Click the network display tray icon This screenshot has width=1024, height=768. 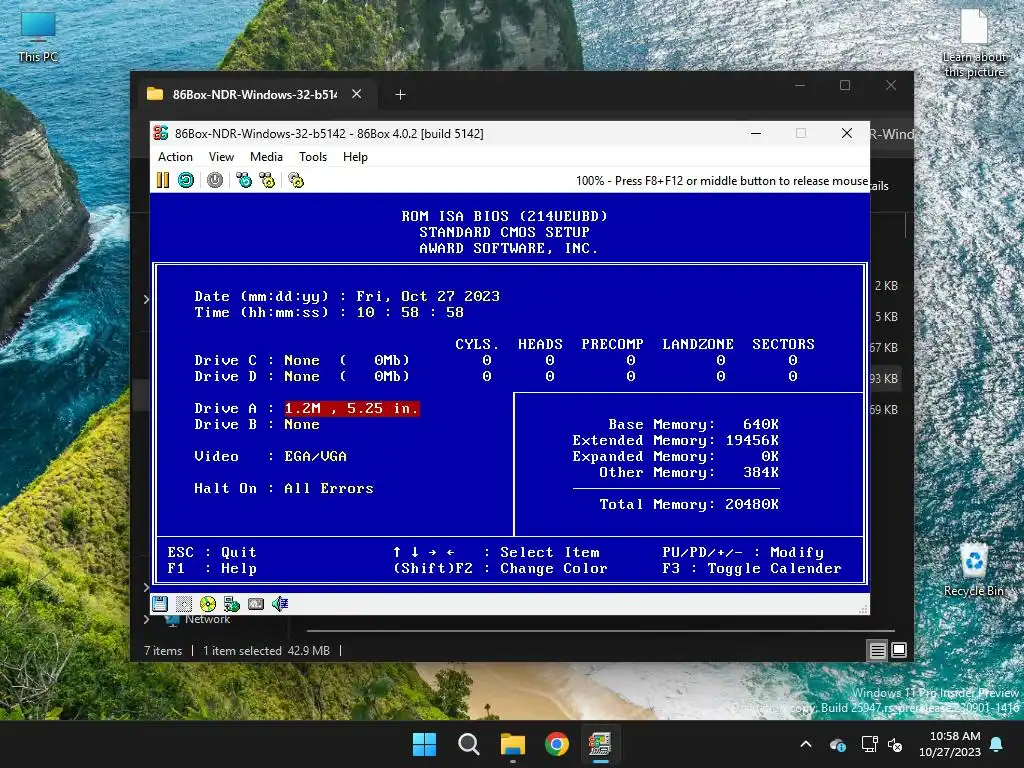pyautogui.click(x=869, y=744)
